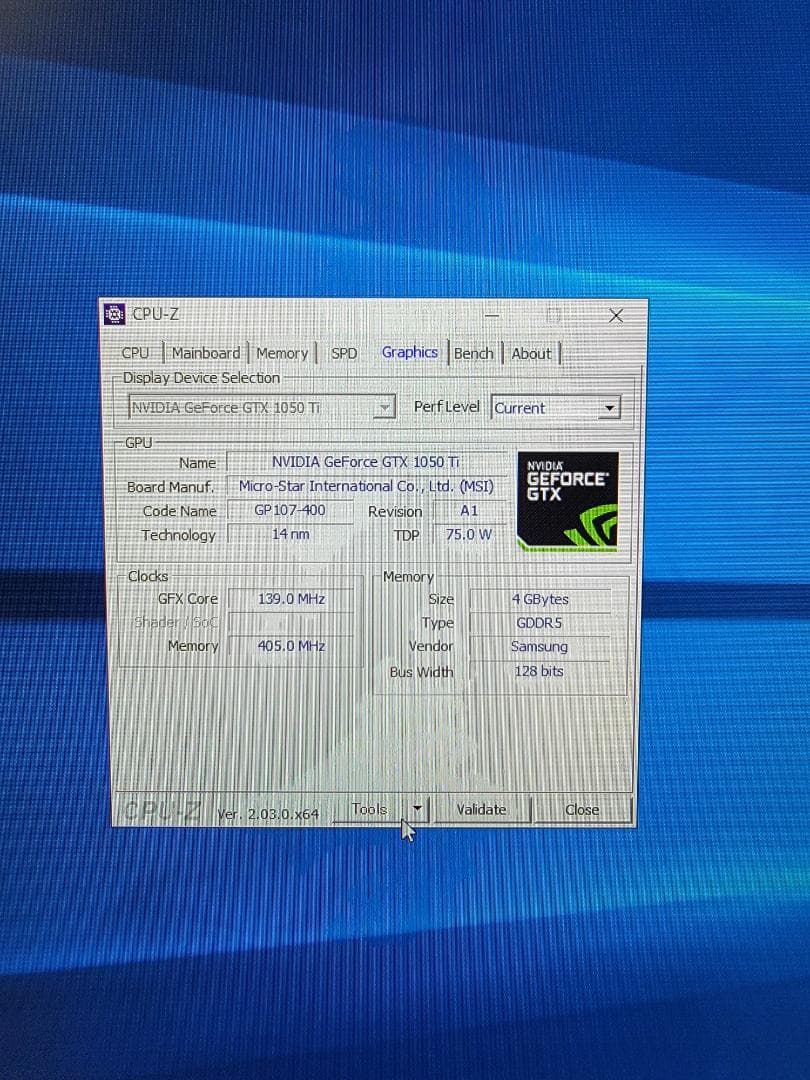Image resolution: width=810 pixels, height=1080 pixels.
Task: Expand the arrow next to the Tools button
Action: click(418, 809)
